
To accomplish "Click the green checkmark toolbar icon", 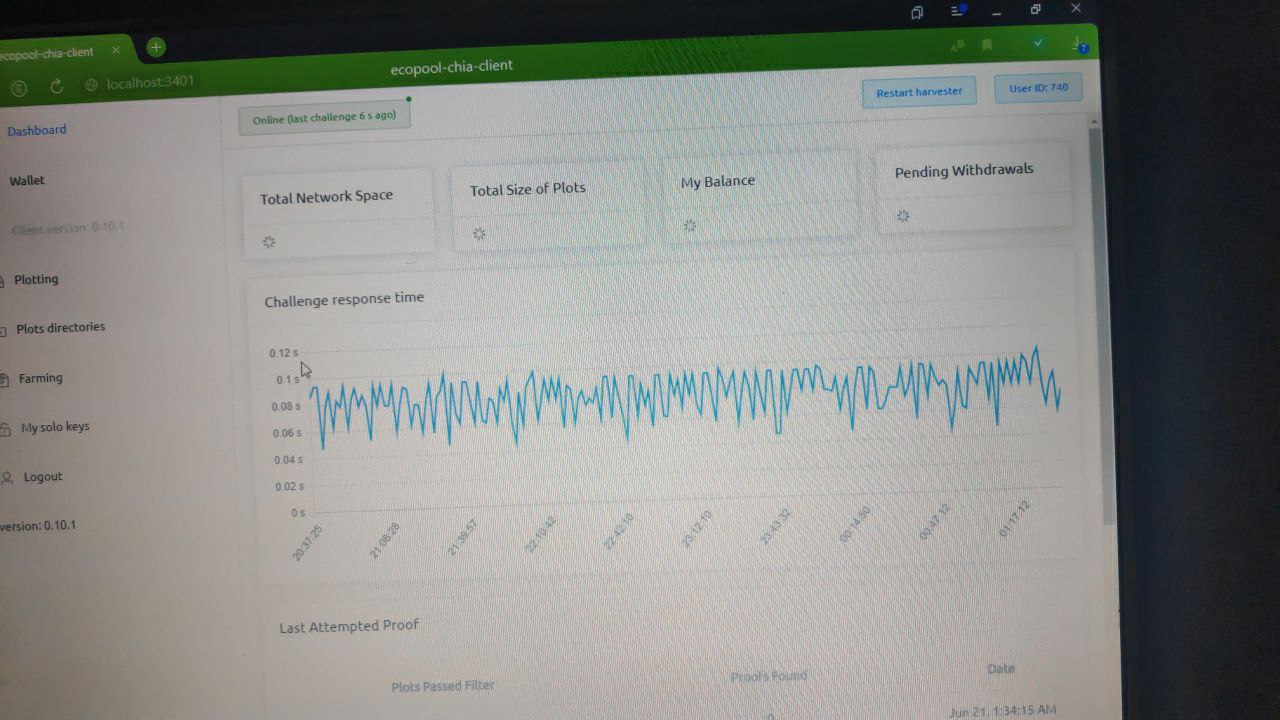I will click(x=1038, y=43).
